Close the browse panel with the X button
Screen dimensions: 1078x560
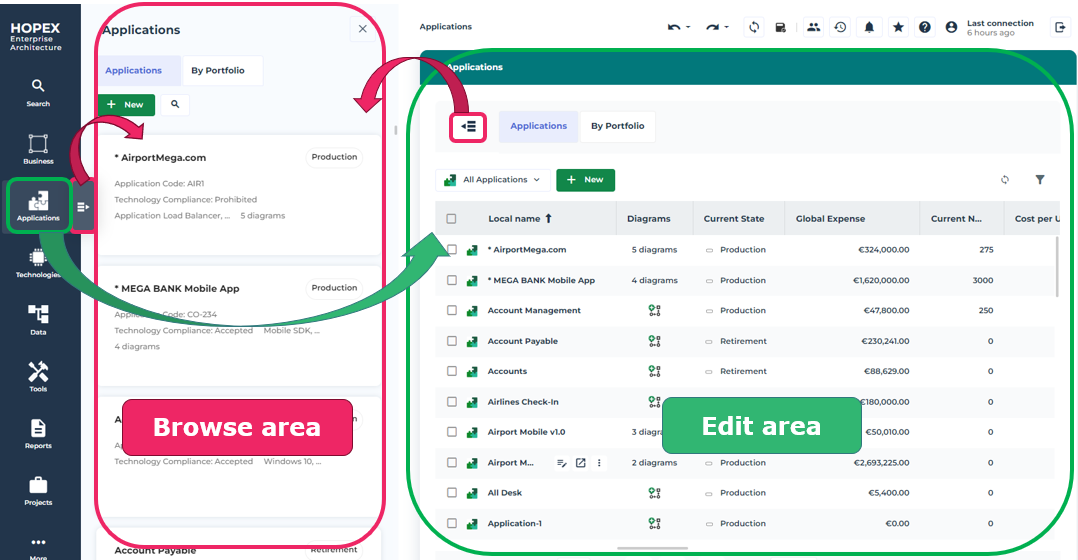coord(363,29)
